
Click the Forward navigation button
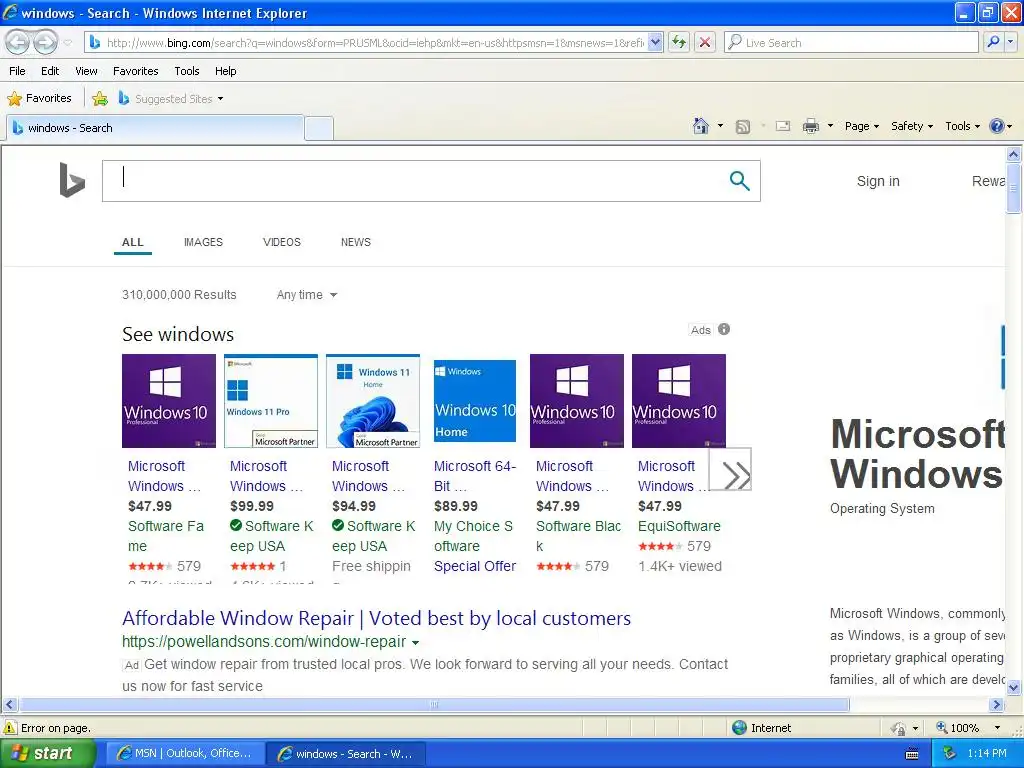(x=45, y=42)
